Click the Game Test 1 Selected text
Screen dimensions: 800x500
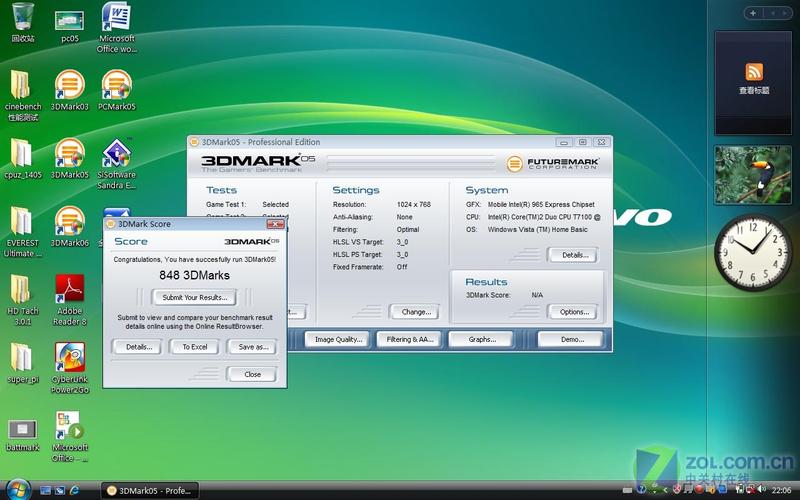tap(276, 205)
